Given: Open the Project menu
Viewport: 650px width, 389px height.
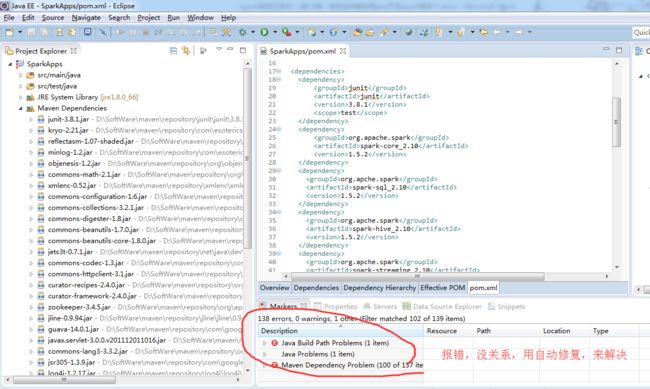Looking at the screenshot, I should tap(148, 17).
